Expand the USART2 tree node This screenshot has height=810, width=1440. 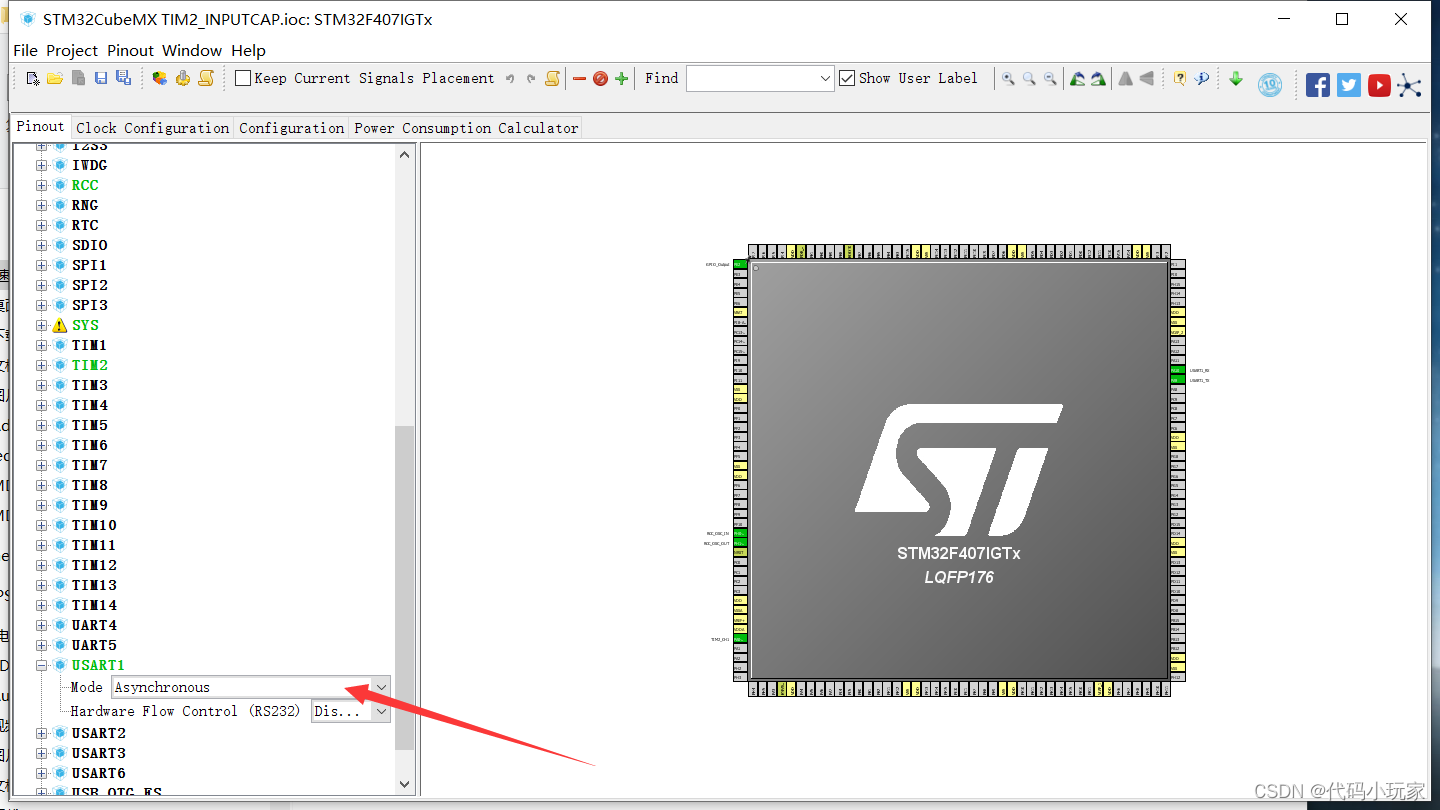tap(42, 733)
